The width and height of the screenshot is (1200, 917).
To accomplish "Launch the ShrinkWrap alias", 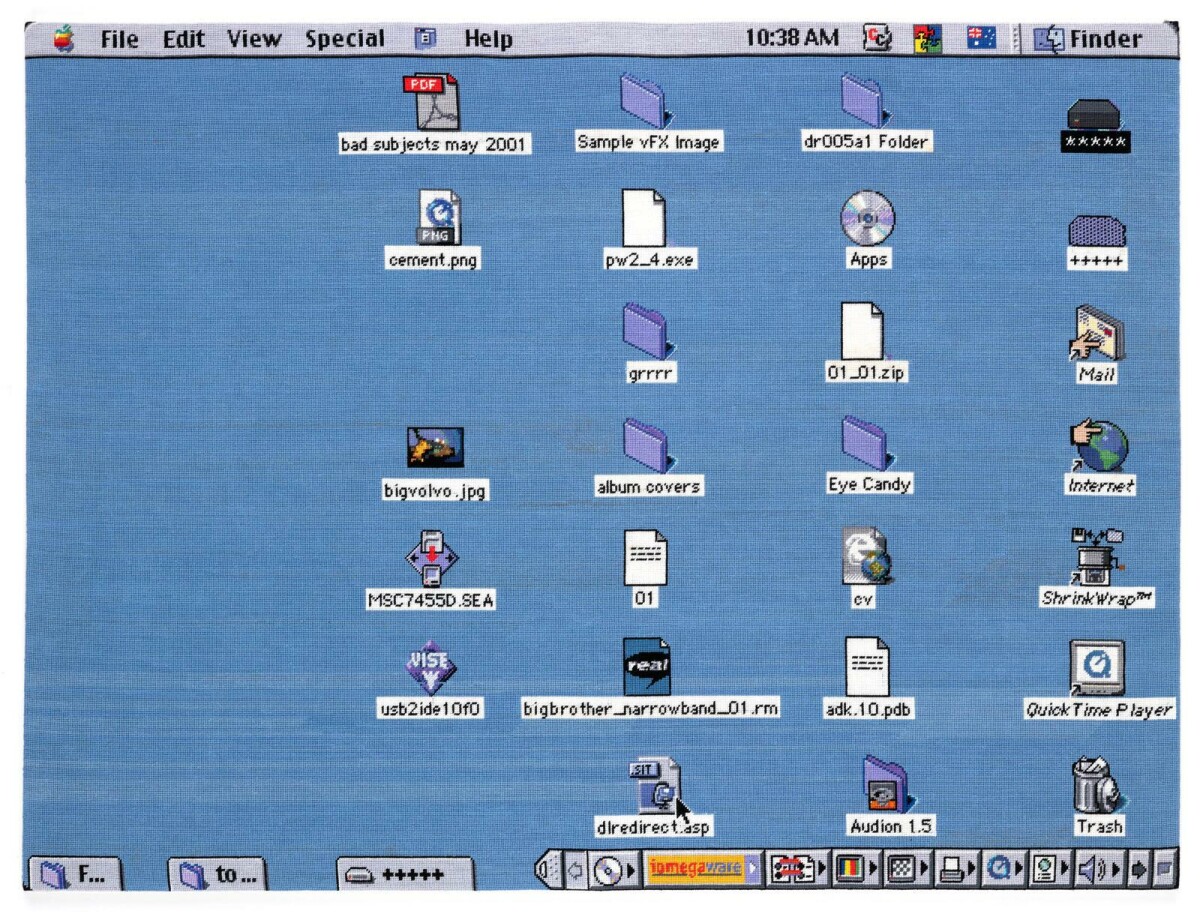I will 1097,558.
